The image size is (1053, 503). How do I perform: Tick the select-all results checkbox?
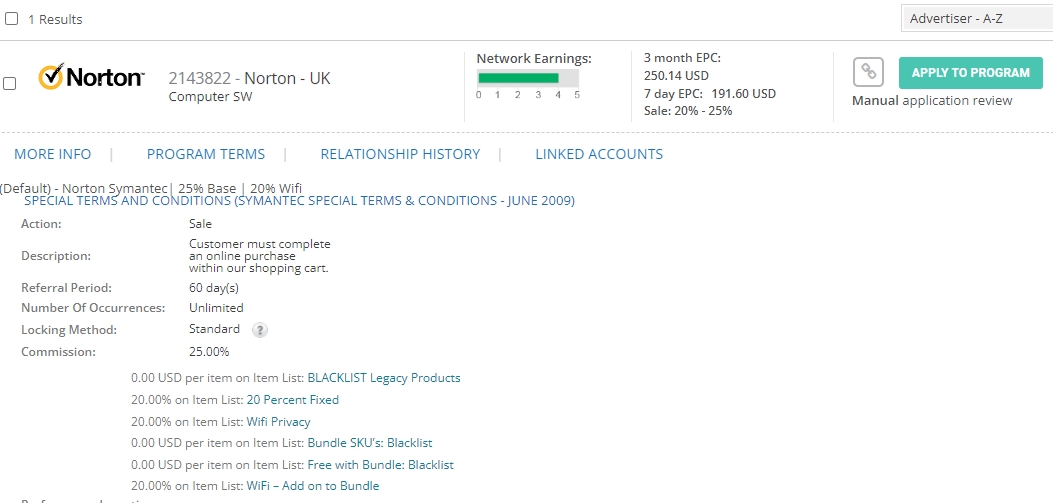pos(11,19)
